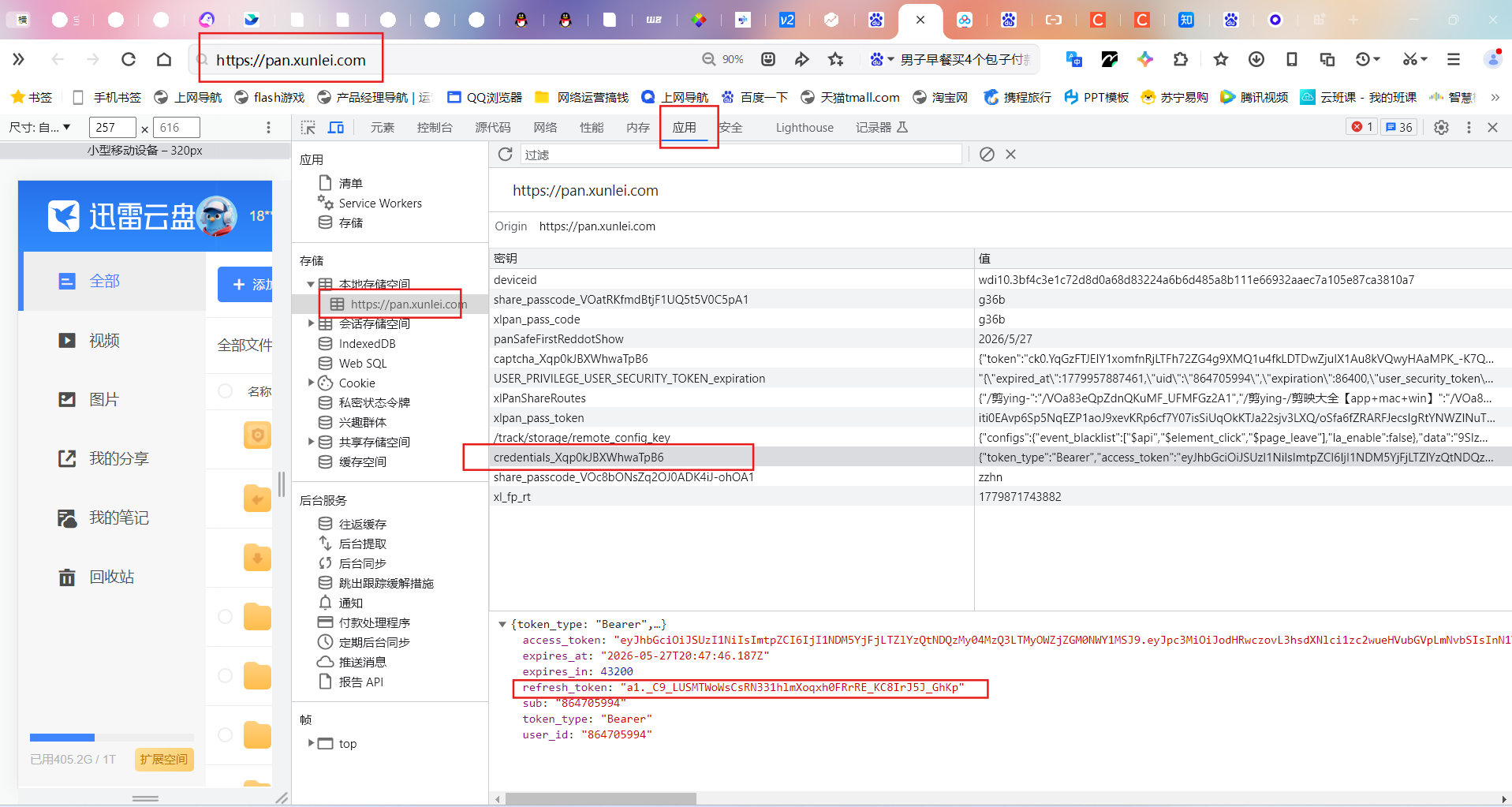
Task: Open 百度一下 bookmark
Action: coord(754,97)
